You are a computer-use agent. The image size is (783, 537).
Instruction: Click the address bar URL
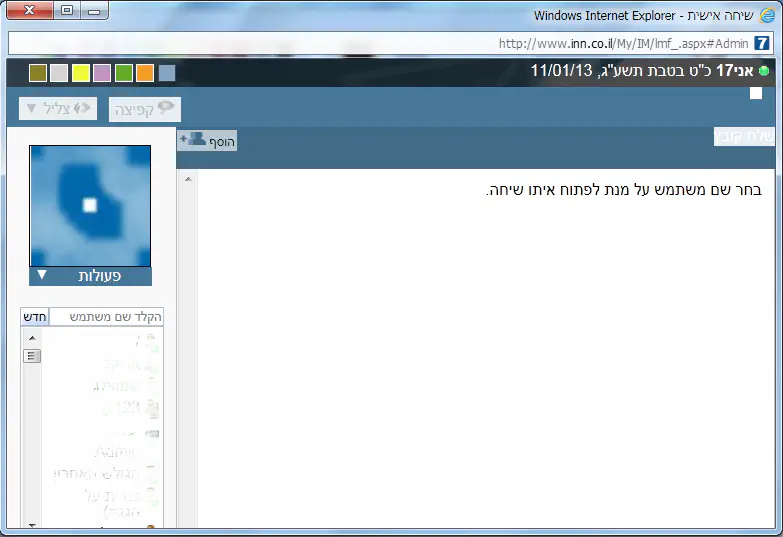[x=620, y=43]
